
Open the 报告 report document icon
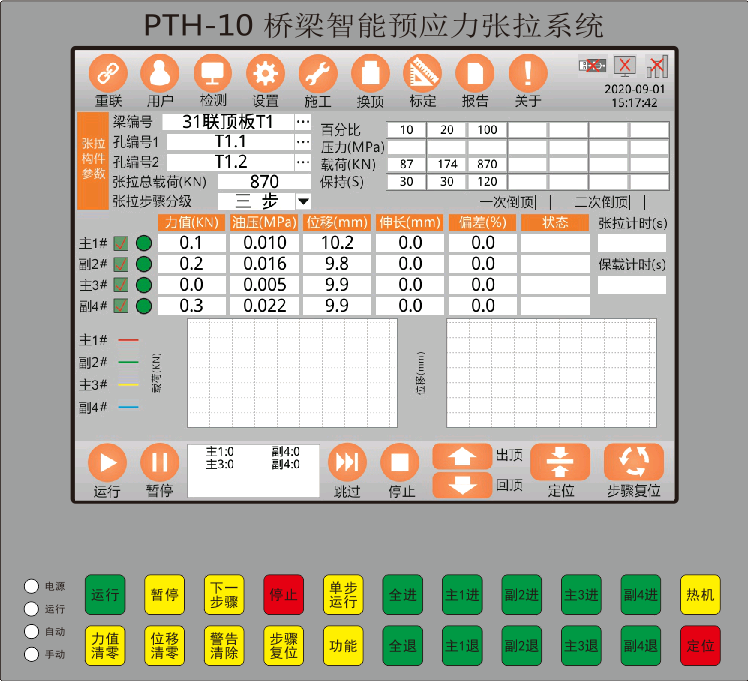(475, 73)
